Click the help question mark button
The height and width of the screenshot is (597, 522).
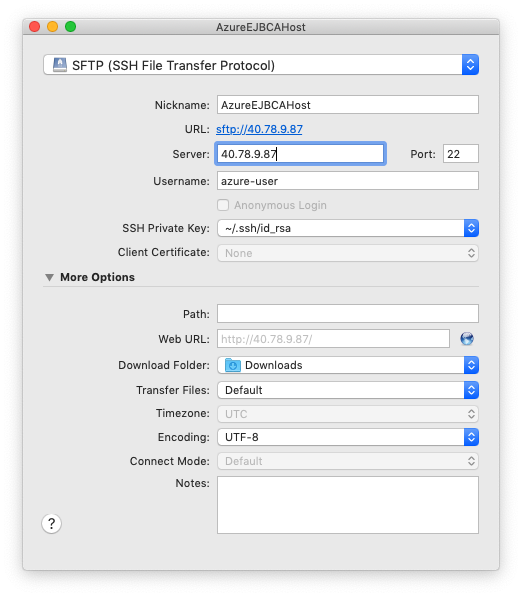coord(51,524)
